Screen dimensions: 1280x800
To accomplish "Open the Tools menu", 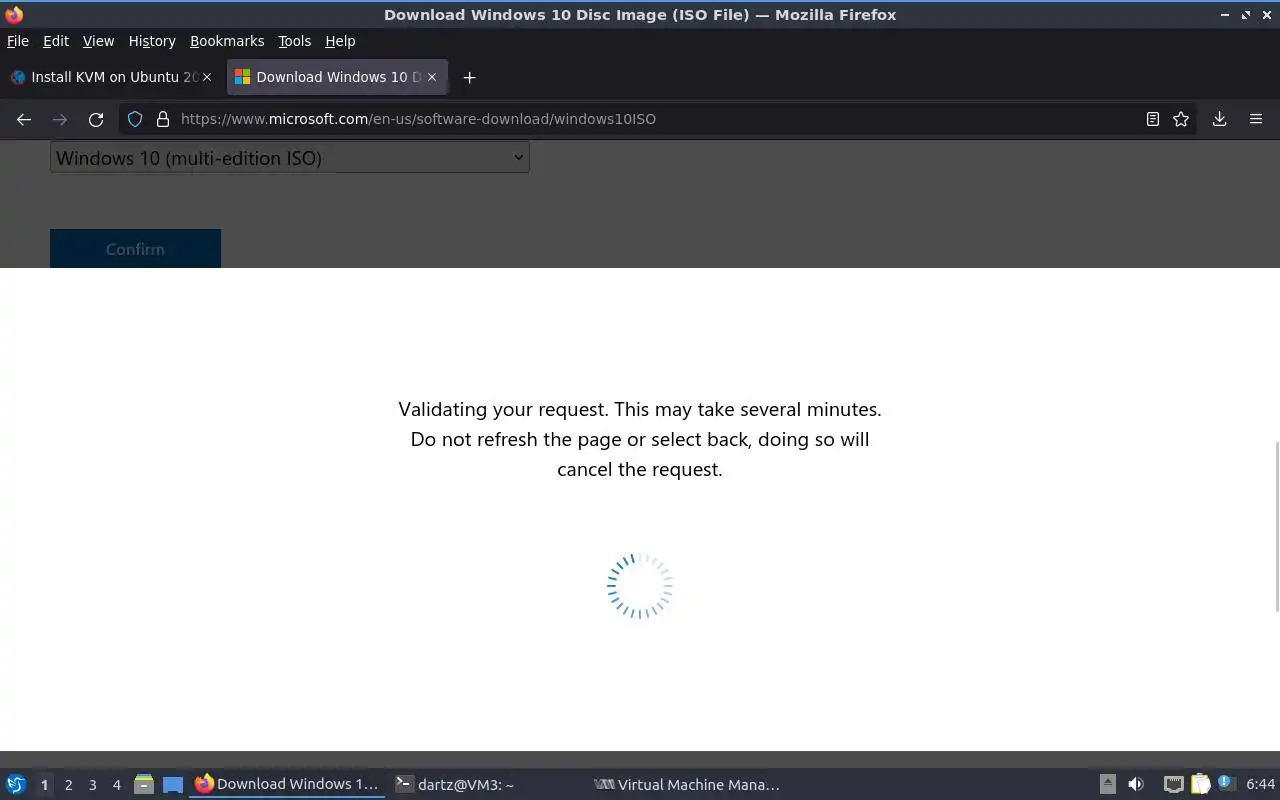I will click(294, 41).
